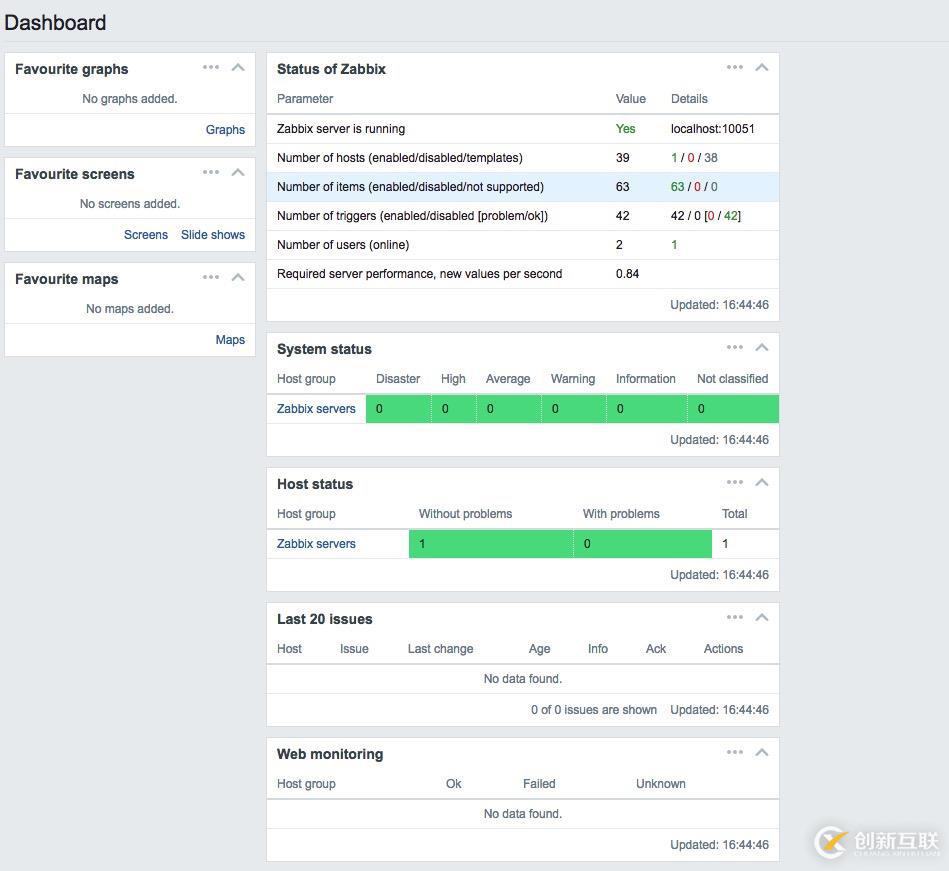Collapse the Favourite graphs panel

click(237, 67)
